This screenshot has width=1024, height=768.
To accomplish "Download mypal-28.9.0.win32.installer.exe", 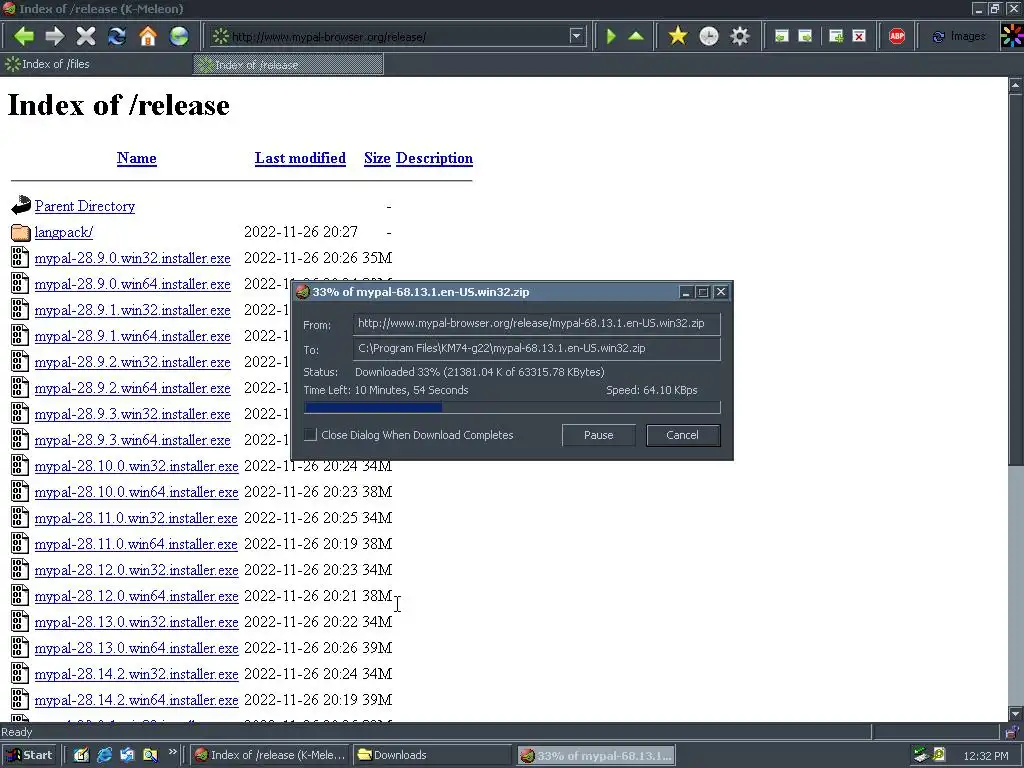I will (x=133, y=258).
